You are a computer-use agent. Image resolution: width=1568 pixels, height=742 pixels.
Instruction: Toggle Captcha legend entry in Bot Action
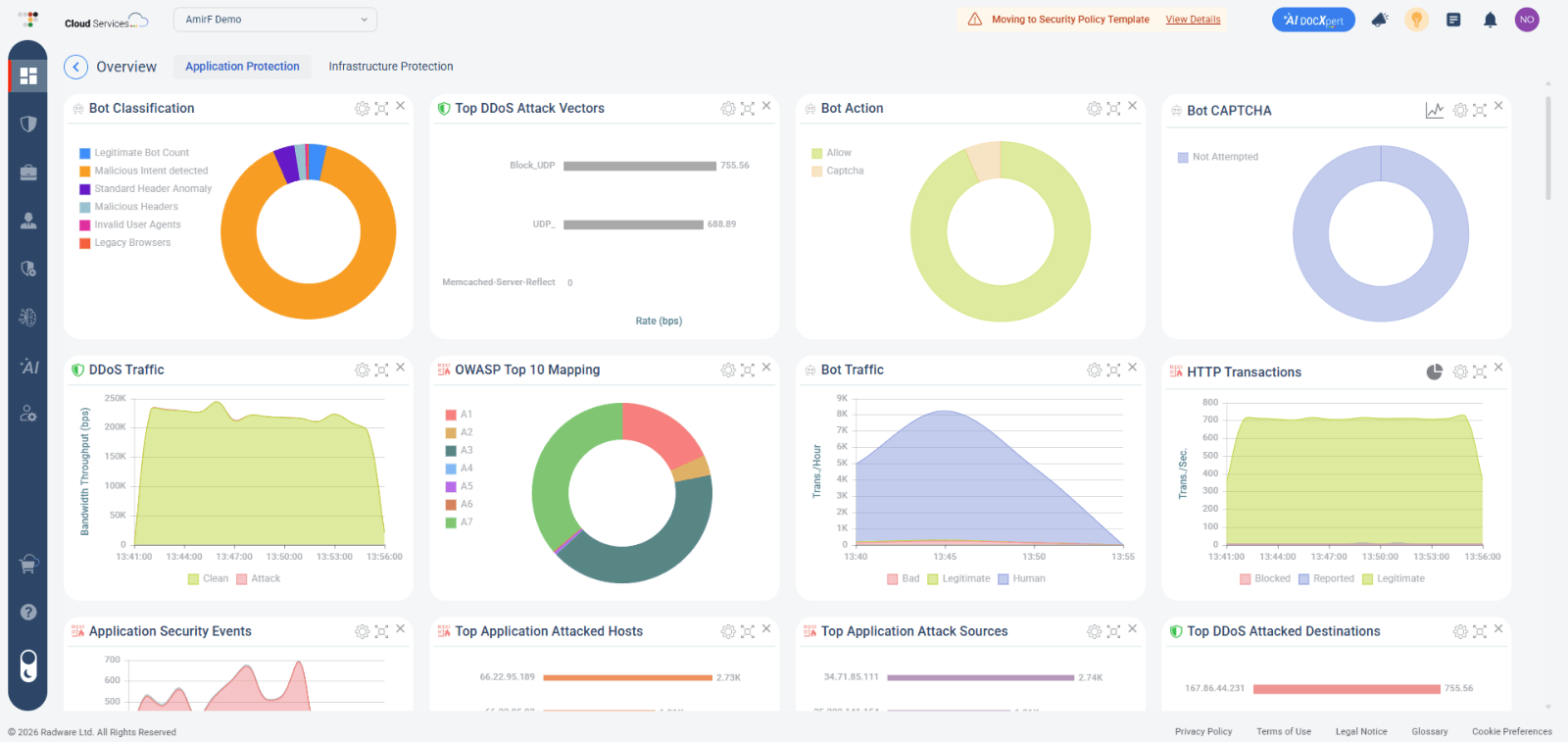pos(838,171)
